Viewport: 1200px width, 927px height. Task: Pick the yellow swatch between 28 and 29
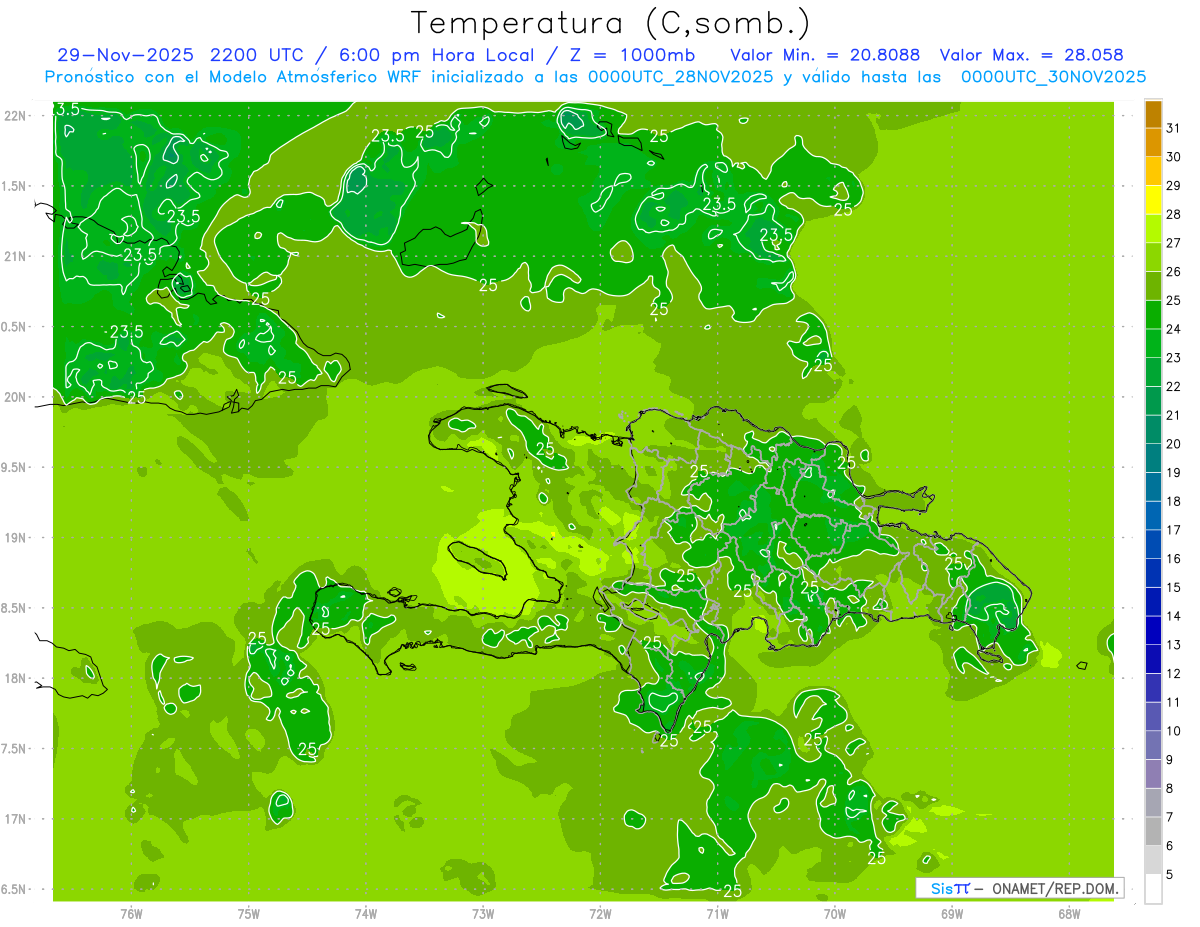1153,200
